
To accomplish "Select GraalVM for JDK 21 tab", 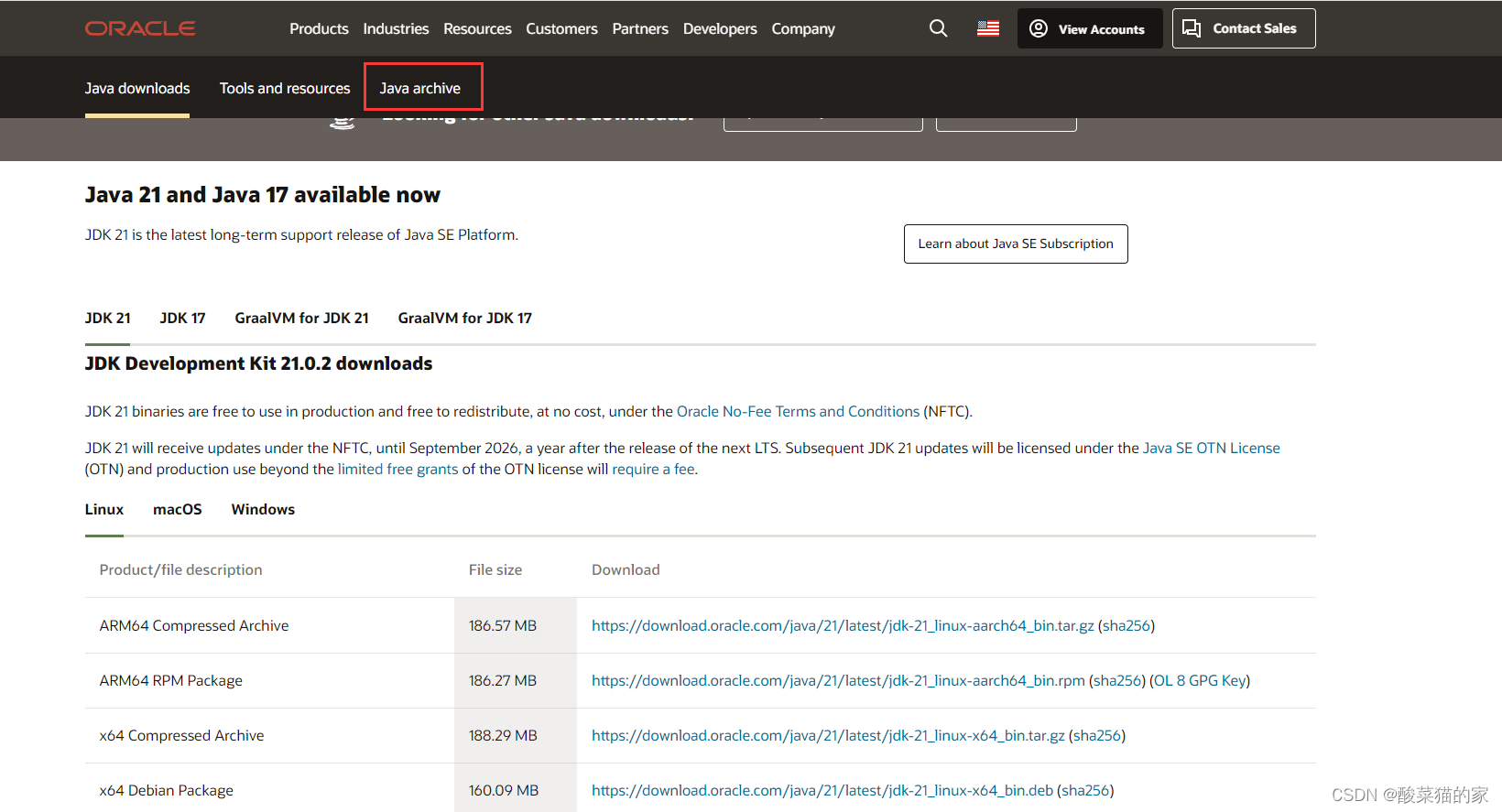I will [301, 318].
